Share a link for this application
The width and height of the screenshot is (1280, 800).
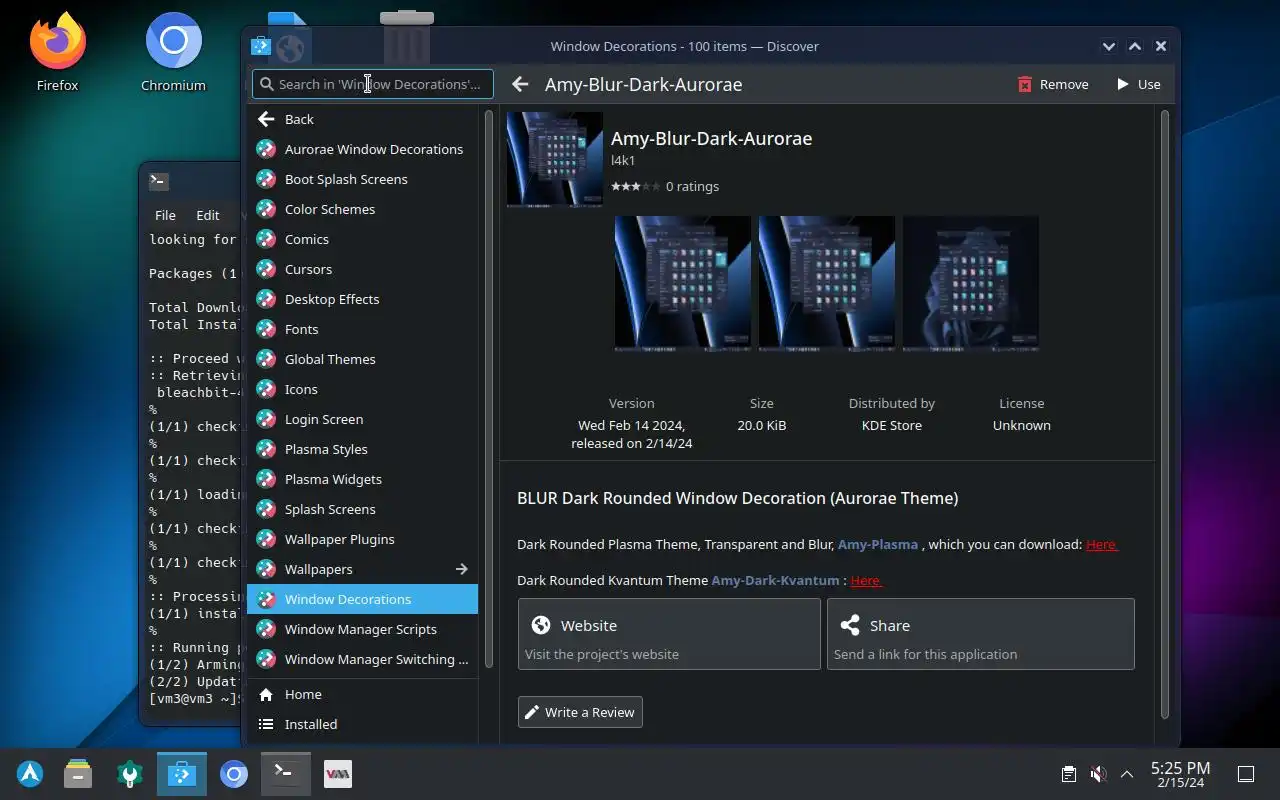coord(981,634)
